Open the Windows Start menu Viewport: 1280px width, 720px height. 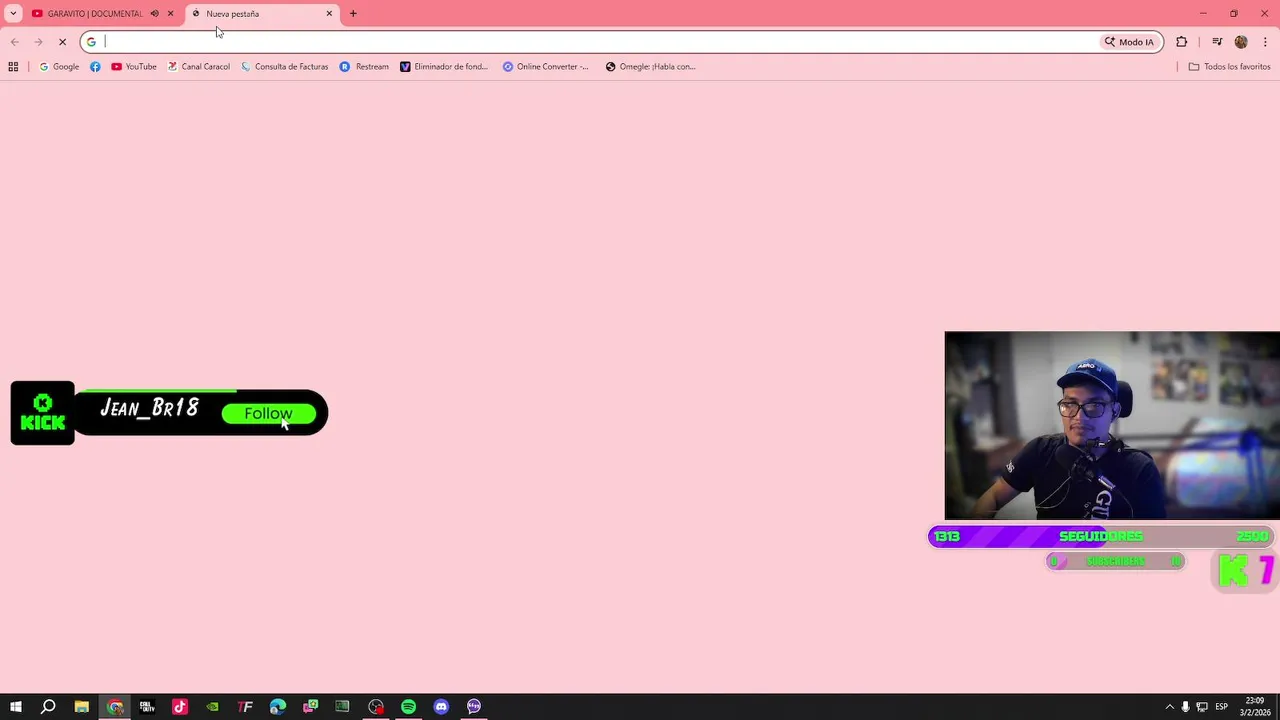(16, 707)
